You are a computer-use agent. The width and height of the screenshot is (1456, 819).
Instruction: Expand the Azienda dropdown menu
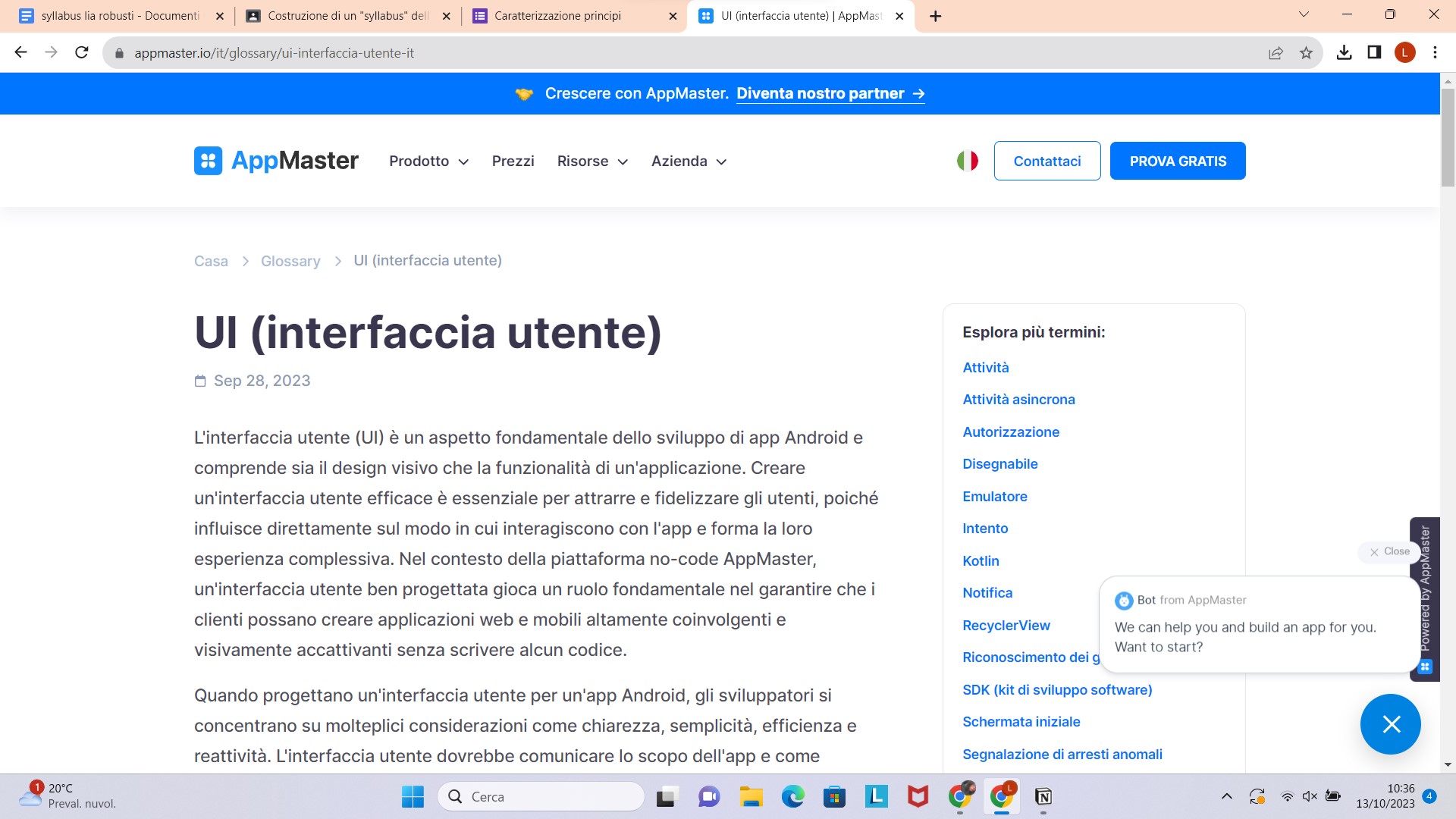[x=689, y=161]
